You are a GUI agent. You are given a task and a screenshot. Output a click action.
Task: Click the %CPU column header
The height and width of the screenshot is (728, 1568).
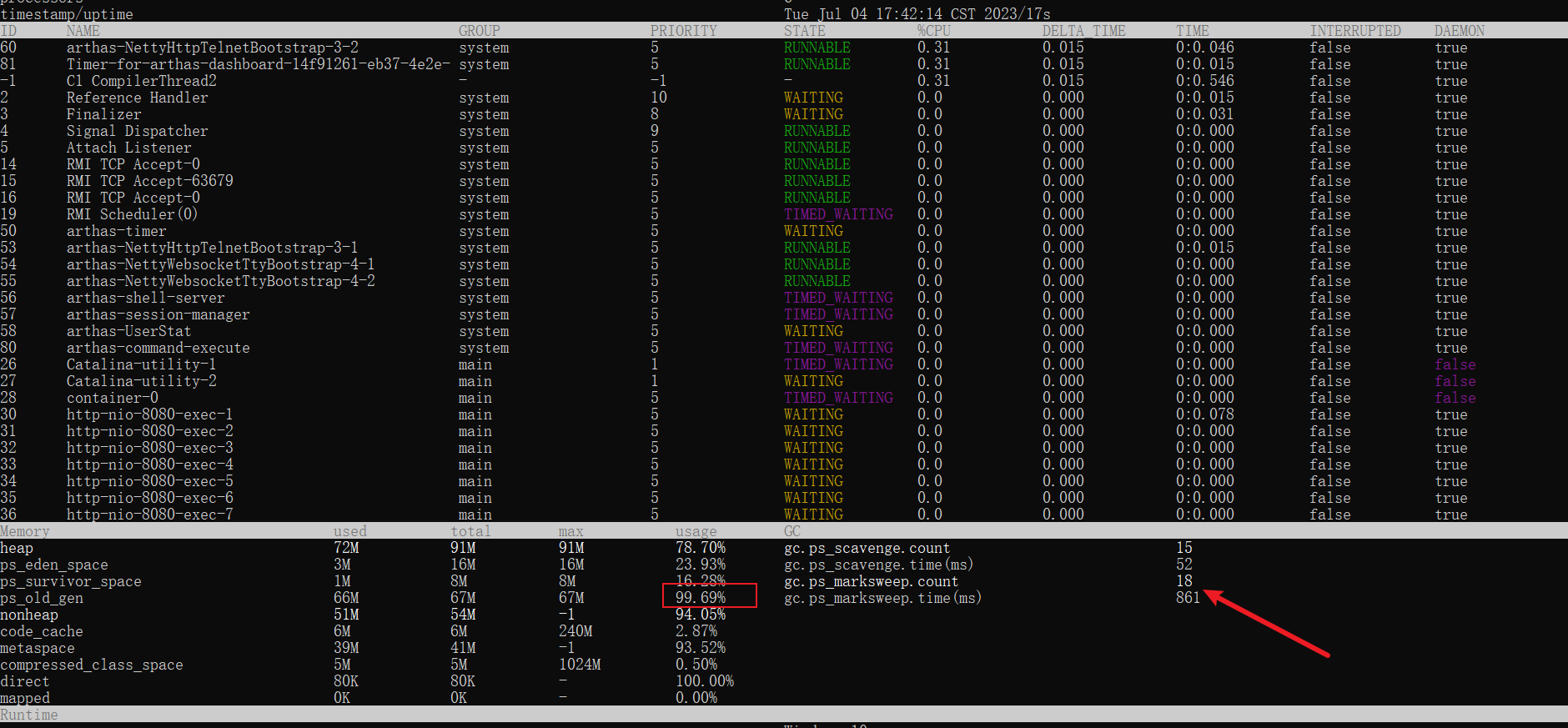point(933,31)
